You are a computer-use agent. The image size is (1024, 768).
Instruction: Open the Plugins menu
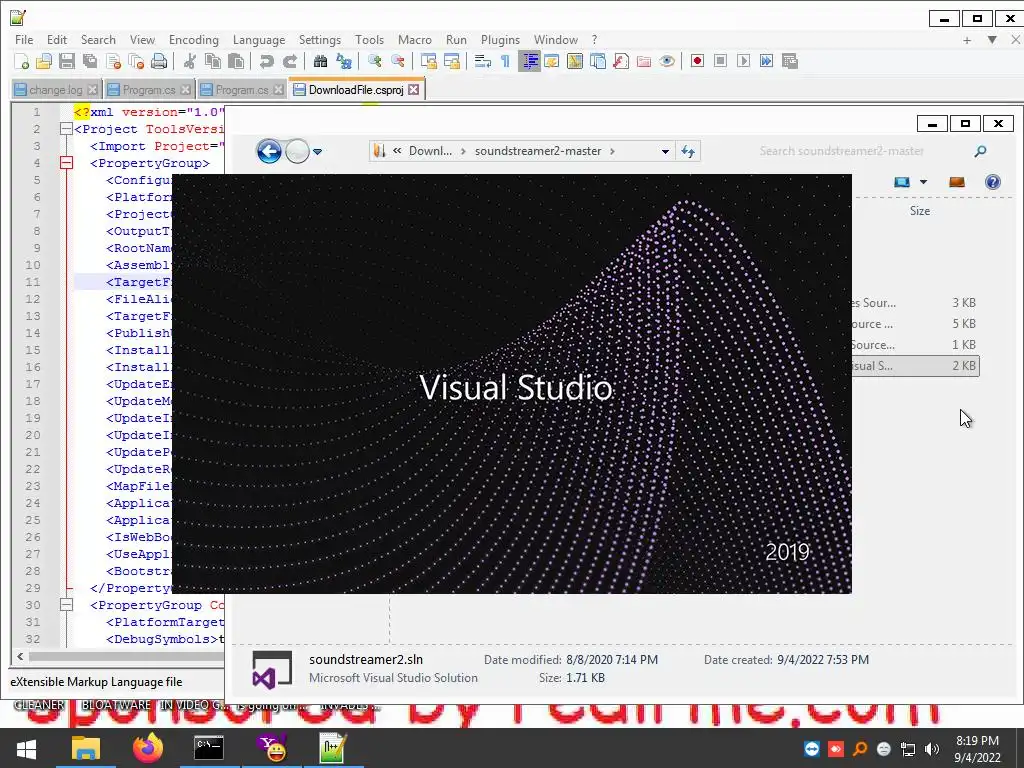500,40
